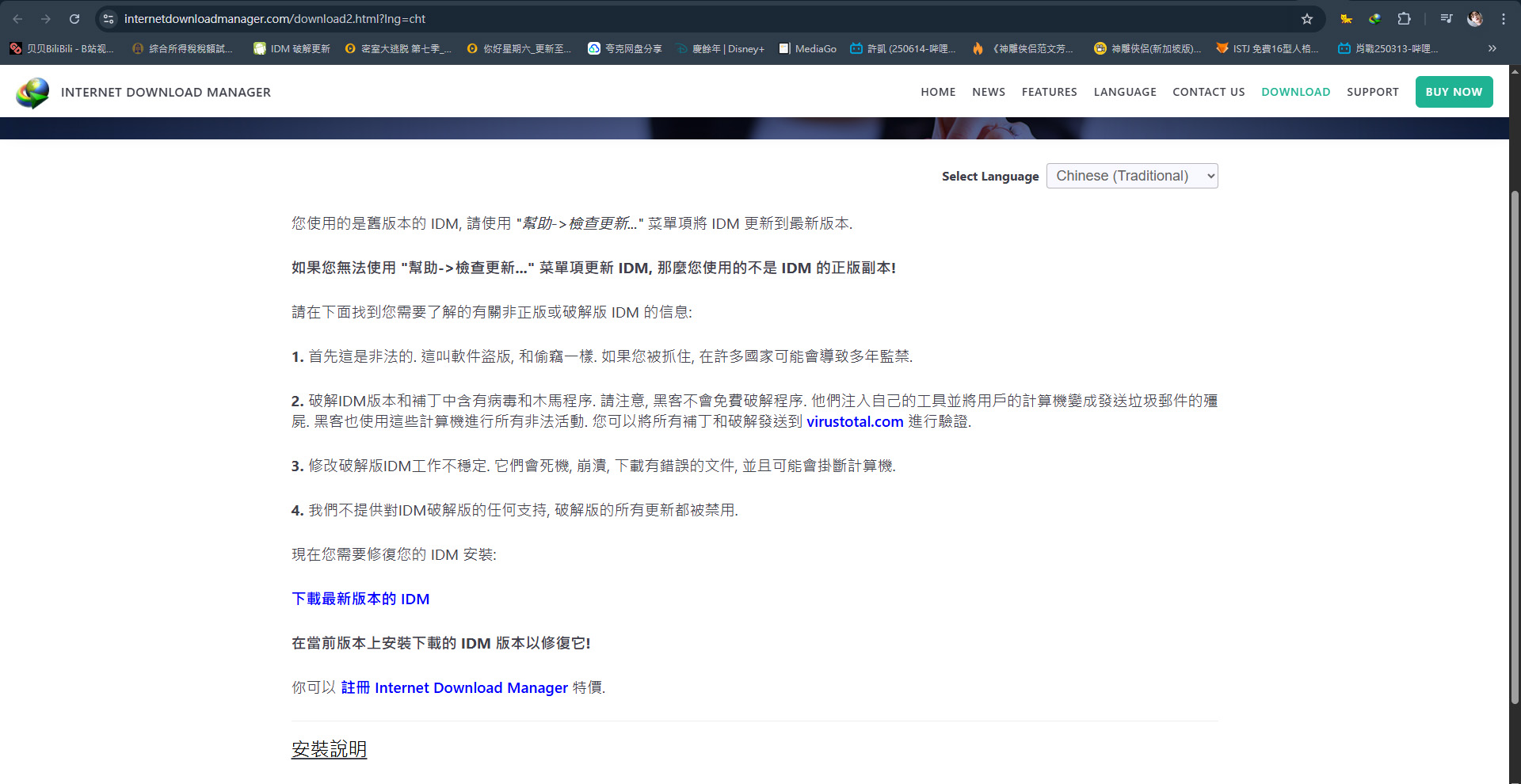Open the yellow cat extension icon
The image size is (1521, 784).
(1346, 19)
